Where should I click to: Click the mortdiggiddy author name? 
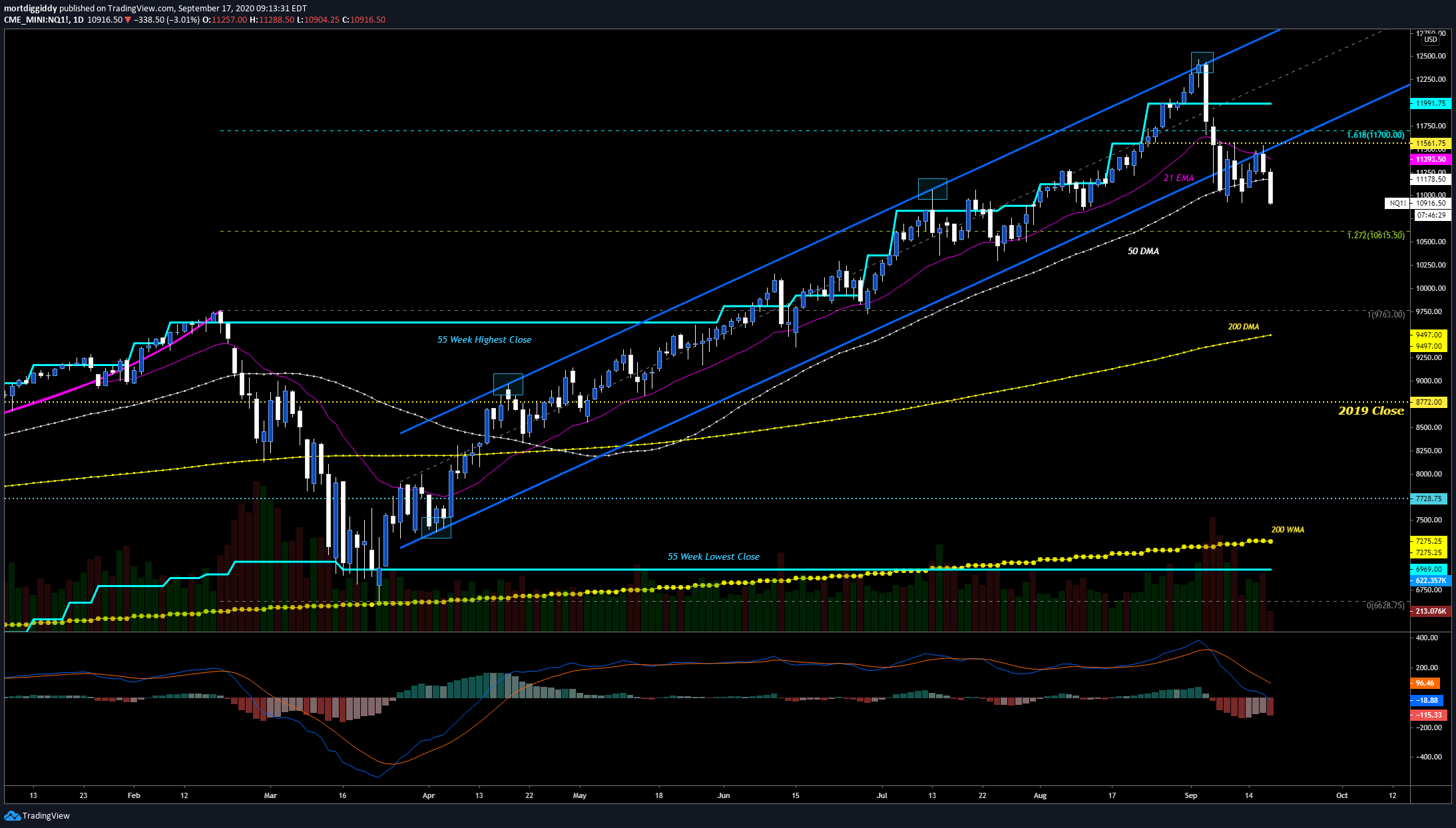click(x=31, y=9)
